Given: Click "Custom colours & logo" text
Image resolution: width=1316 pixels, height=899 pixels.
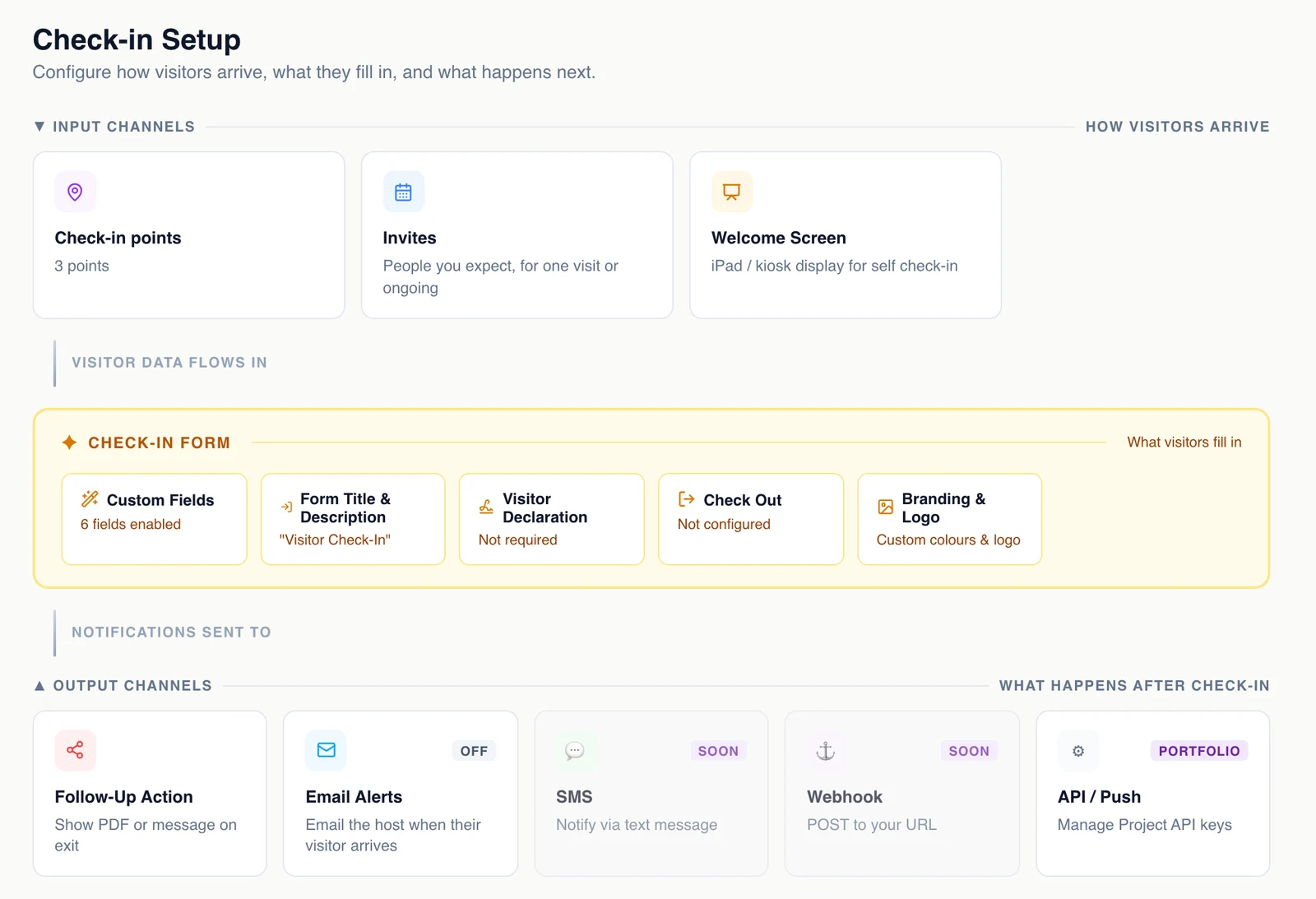Looking at the screenshot, I should (948, 540).
